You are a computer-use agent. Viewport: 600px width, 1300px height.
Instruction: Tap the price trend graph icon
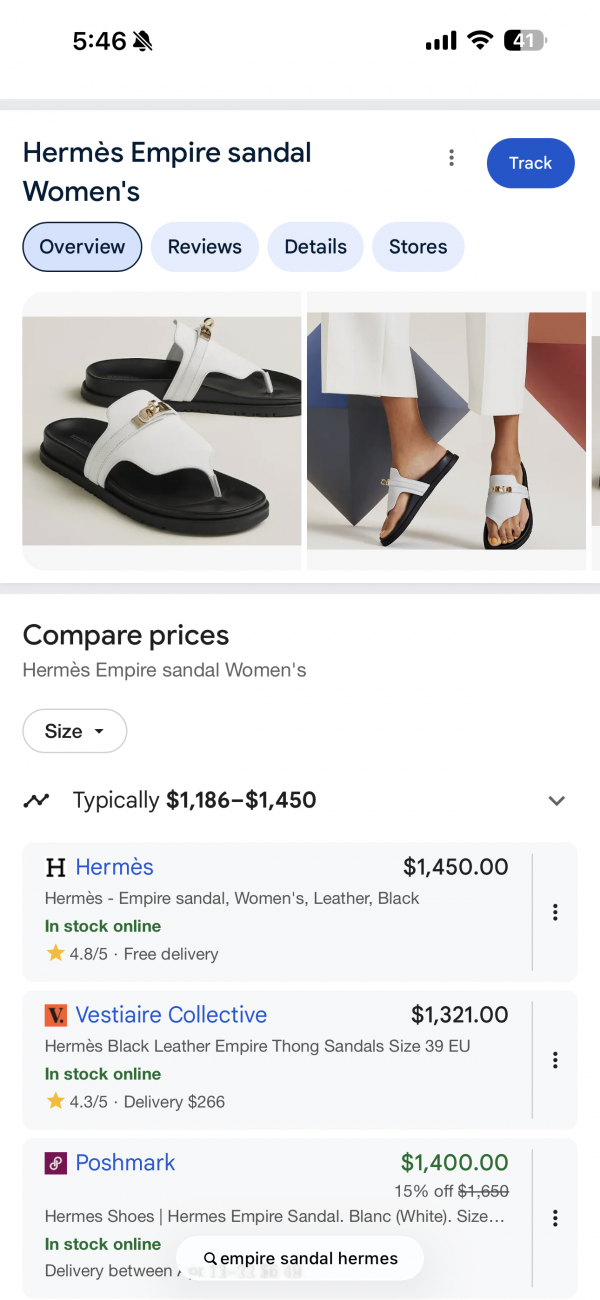(37, 800)
